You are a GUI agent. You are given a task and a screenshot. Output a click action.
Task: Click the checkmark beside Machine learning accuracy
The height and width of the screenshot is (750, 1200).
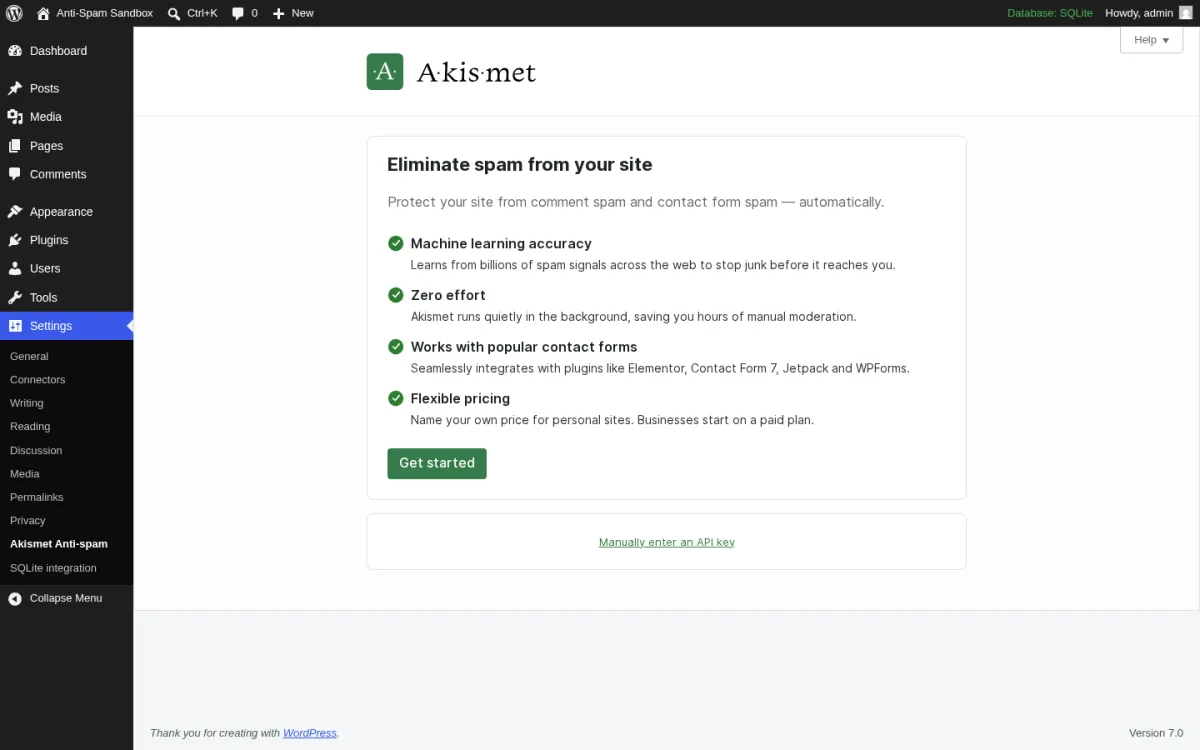396,243
